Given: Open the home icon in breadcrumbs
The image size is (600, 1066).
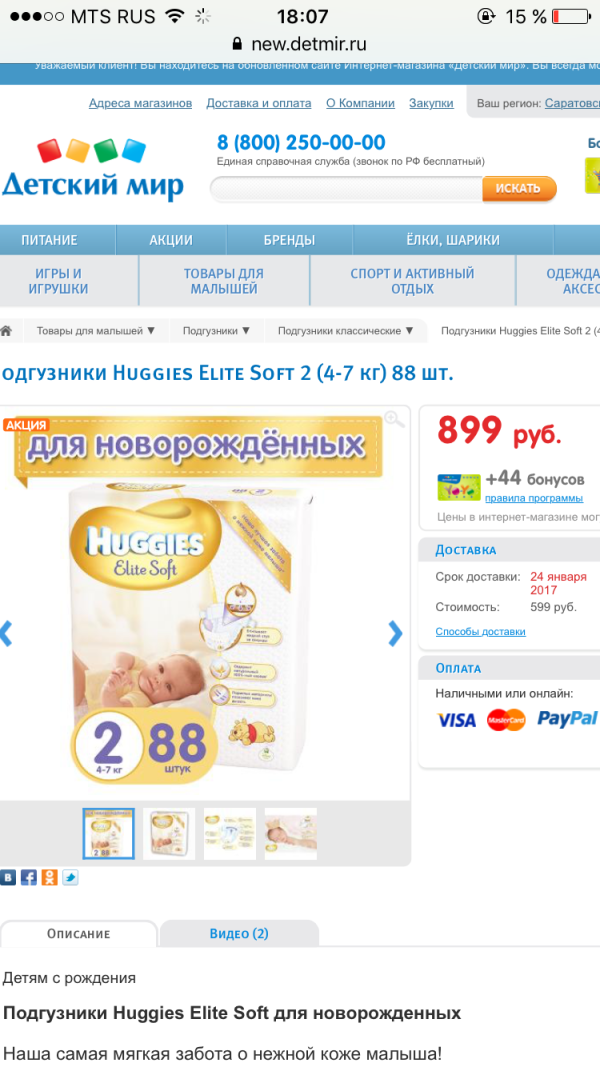Looking at the screenshot, I should pos(6,331).
